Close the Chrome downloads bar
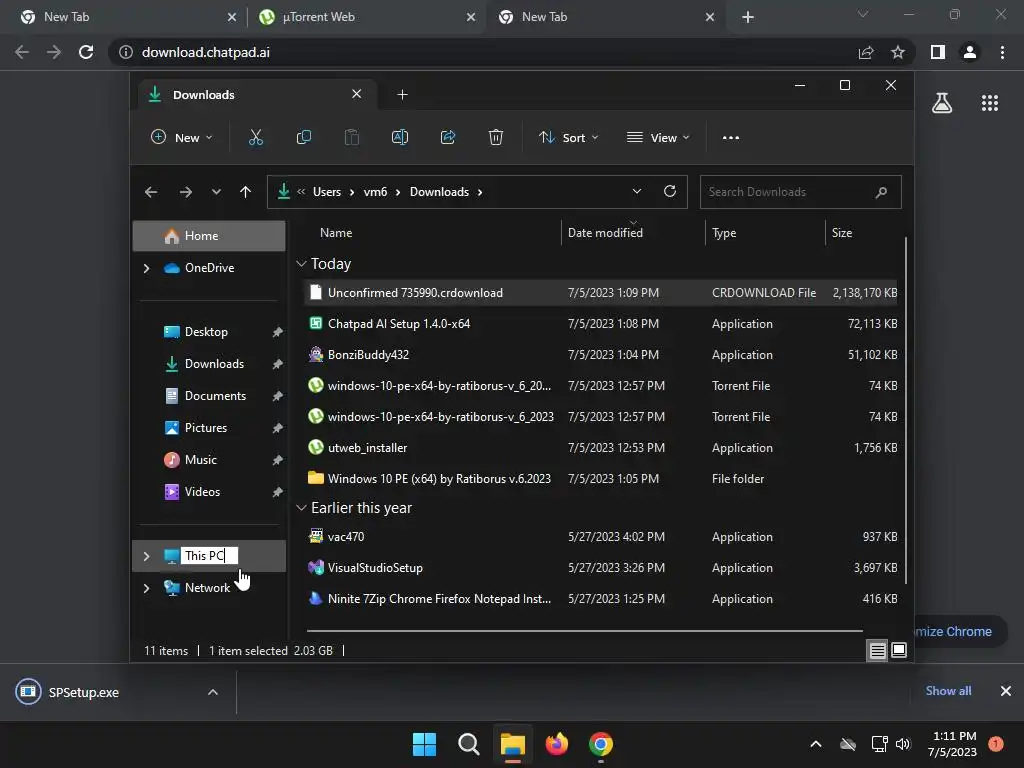This screenshot has width=1024, height=768. [1006, 691]
